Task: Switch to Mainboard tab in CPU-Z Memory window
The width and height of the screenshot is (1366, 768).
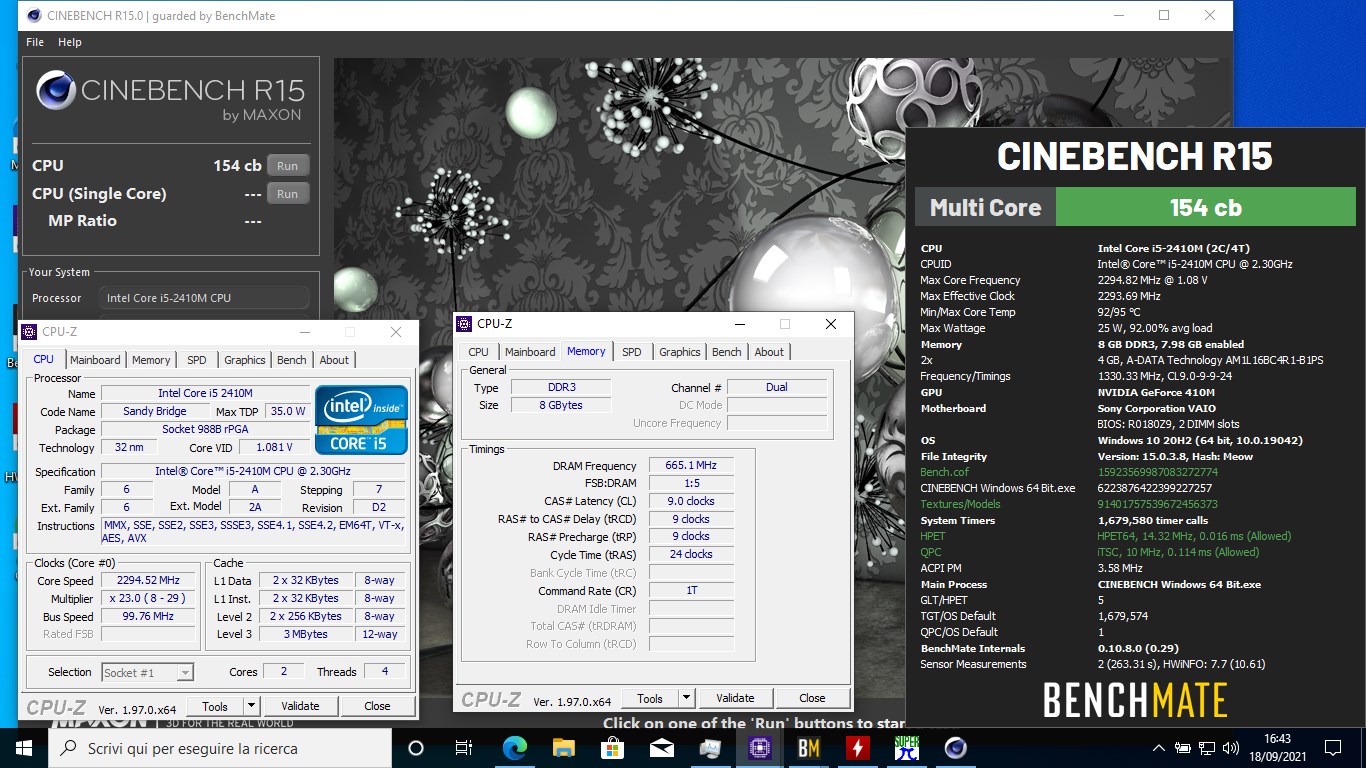Action: [530, 352]
